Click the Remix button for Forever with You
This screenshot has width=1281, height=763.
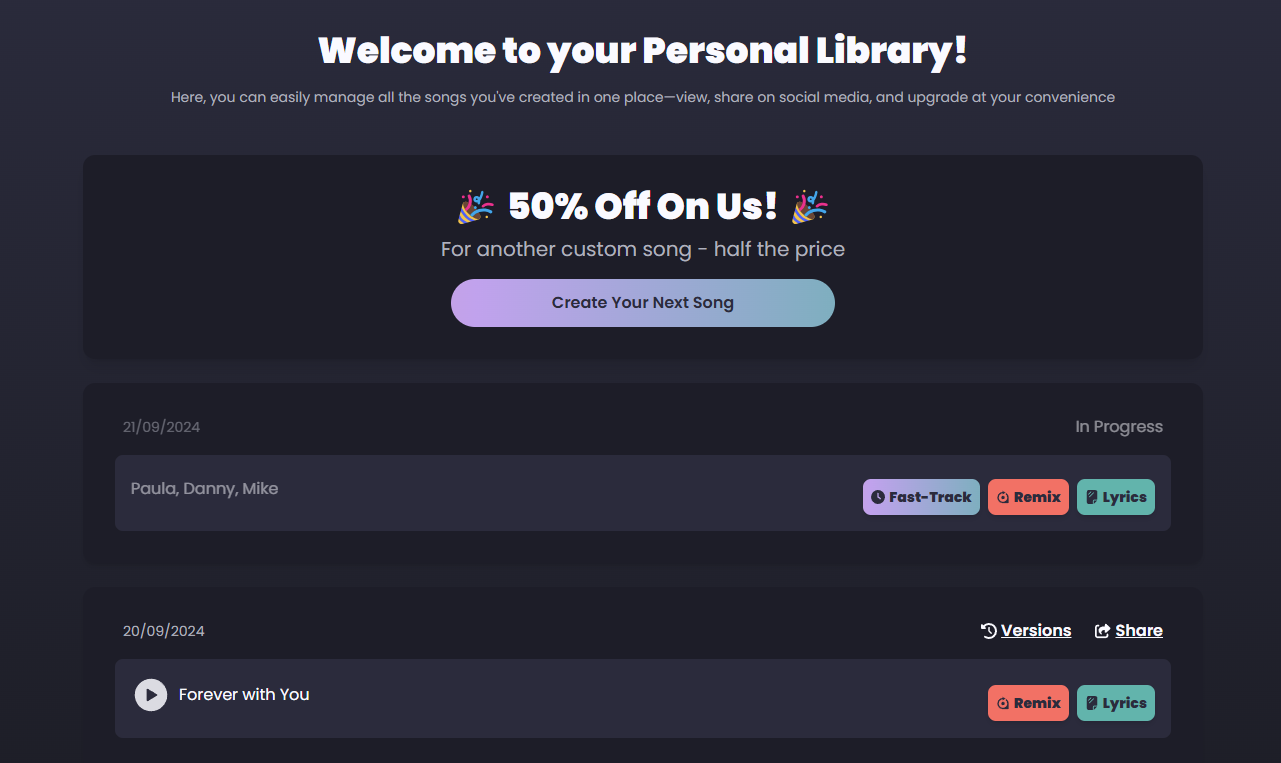point(1028,703)
